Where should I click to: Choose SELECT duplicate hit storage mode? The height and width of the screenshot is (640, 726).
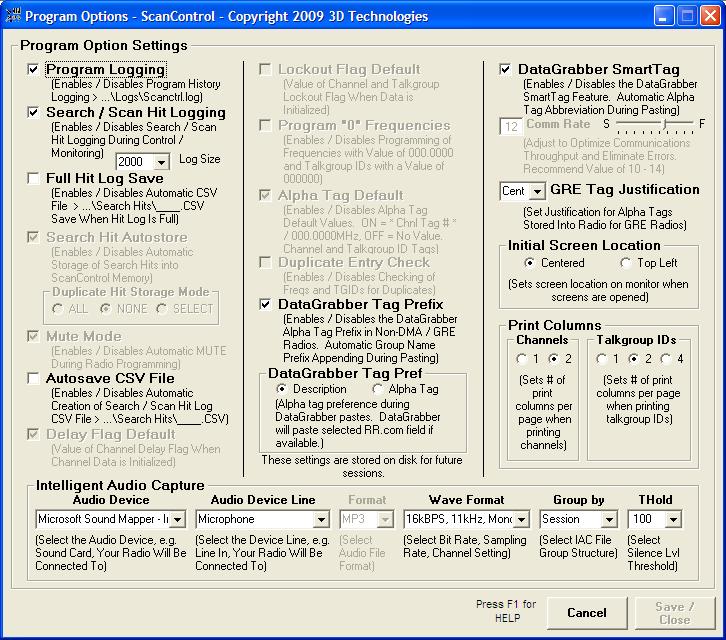(162, 309)
